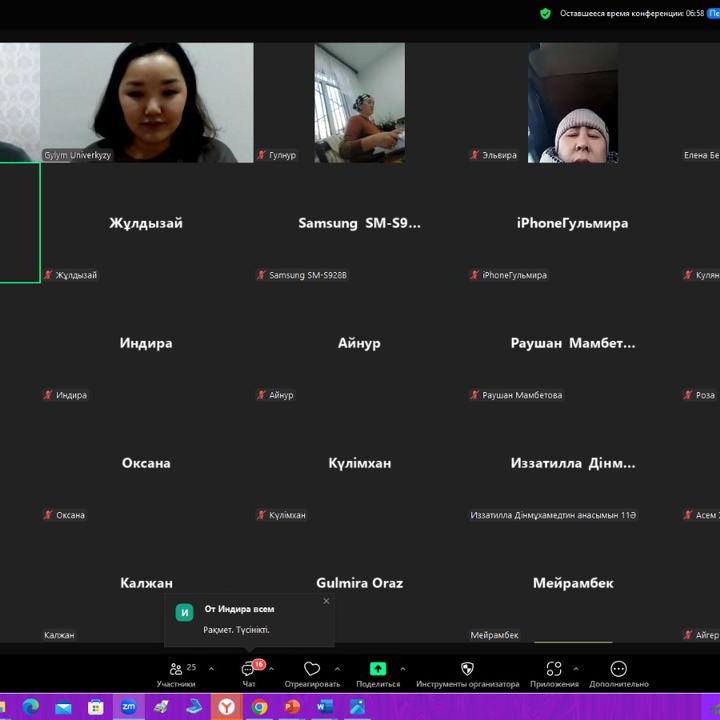Screen dimensions: 720x720
Task: Open Microsoft Edge from the taskbar
Action: pyautogui.click(x=30, y=707)
